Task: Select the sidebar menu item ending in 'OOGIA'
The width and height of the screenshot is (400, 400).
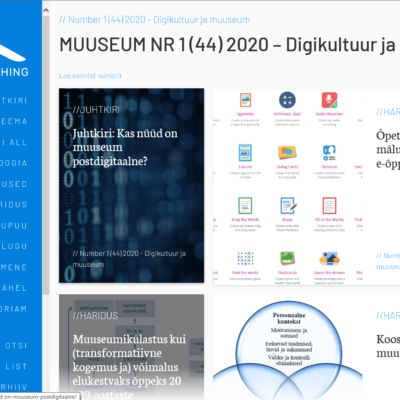Action: [13, 163]
